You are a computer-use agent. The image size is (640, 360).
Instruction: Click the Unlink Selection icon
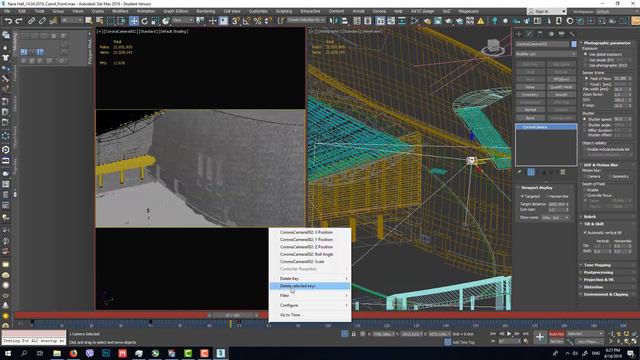[x=42, y=21]
